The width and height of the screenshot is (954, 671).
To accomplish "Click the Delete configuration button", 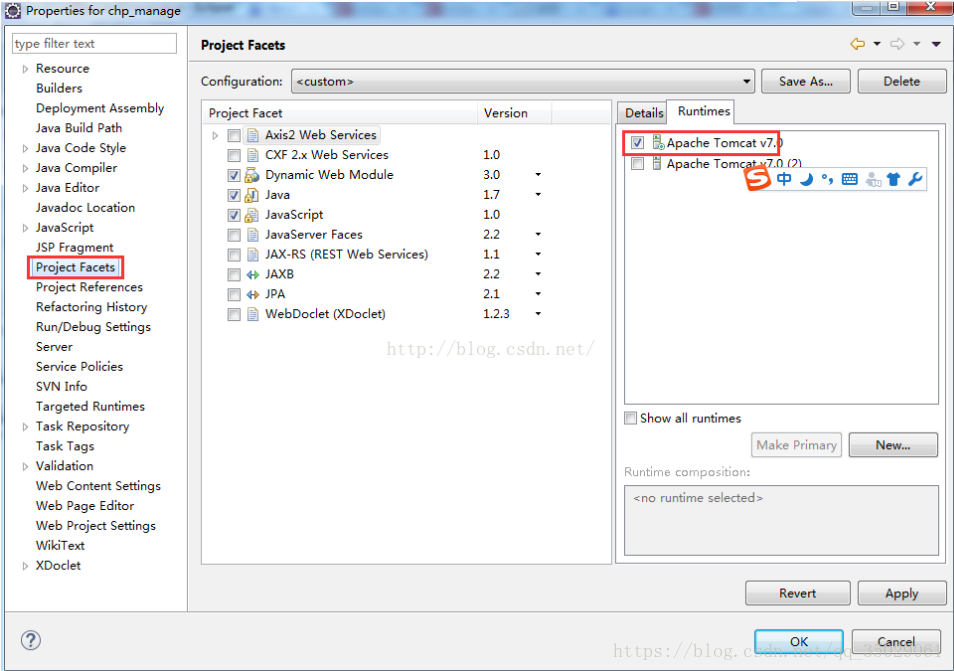I will [x=902, y=82].
